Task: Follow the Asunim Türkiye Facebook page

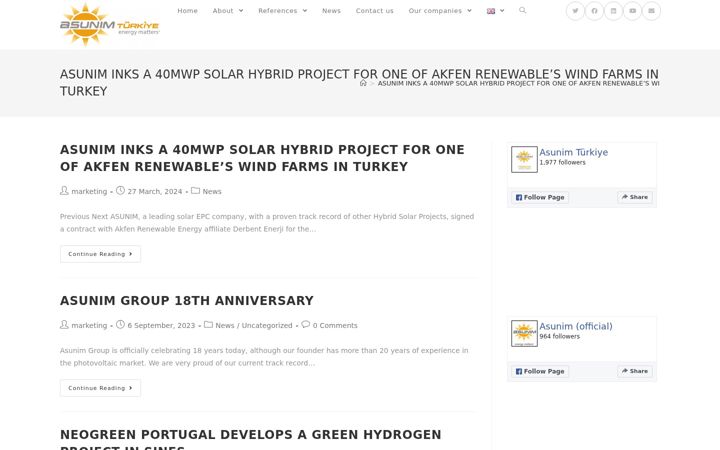Action: pos(540,197)
